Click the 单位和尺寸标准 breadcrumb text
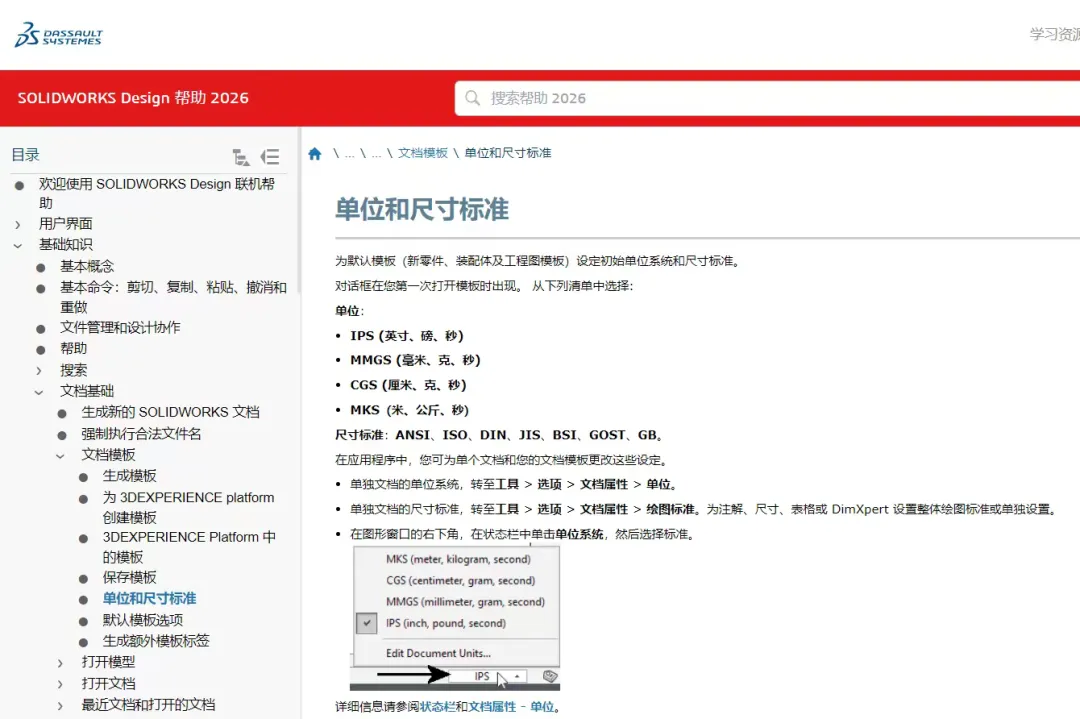The image size is (1080, 719). coord(508,153)
